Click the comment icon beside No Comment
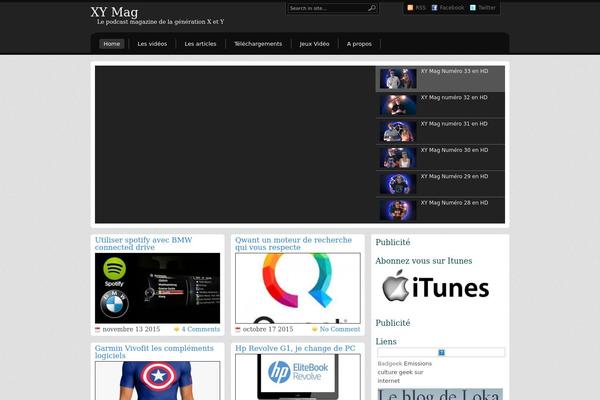The width and height of the screenshot is (600, 400). pyautogui.click(x=315, y=329)
